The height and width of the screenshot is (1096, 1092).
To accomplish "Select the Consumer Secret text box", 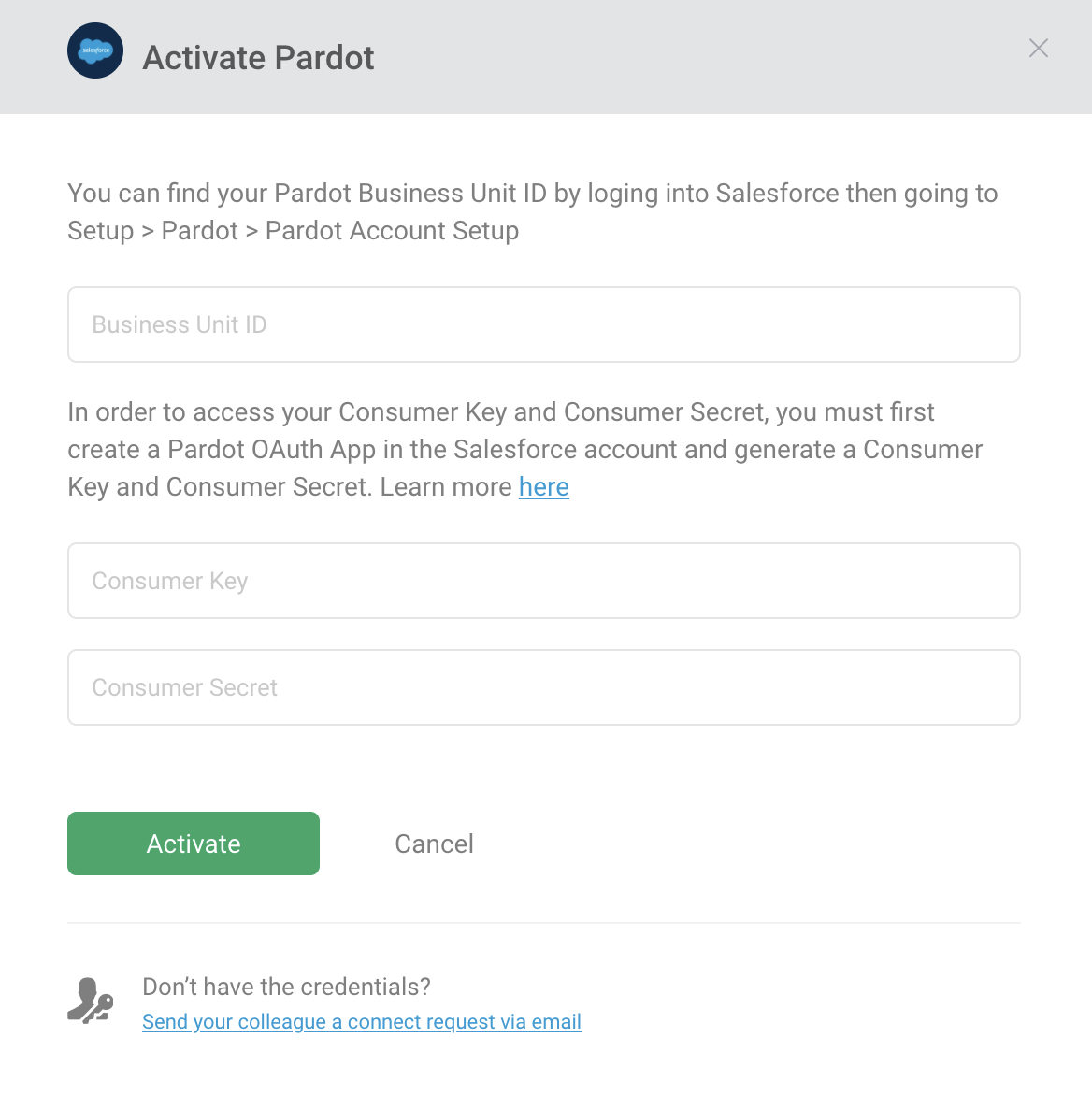I will 543,687.
